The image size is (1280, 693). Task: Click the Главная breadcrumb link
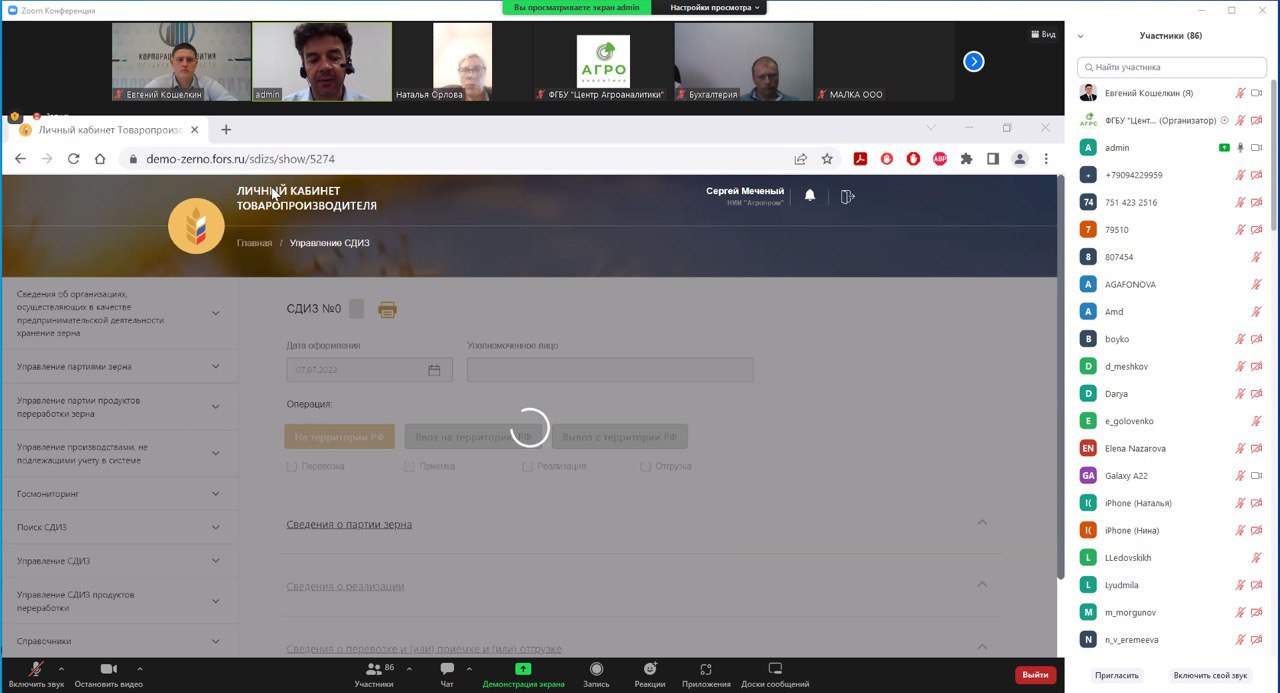[x=254, y=243]
